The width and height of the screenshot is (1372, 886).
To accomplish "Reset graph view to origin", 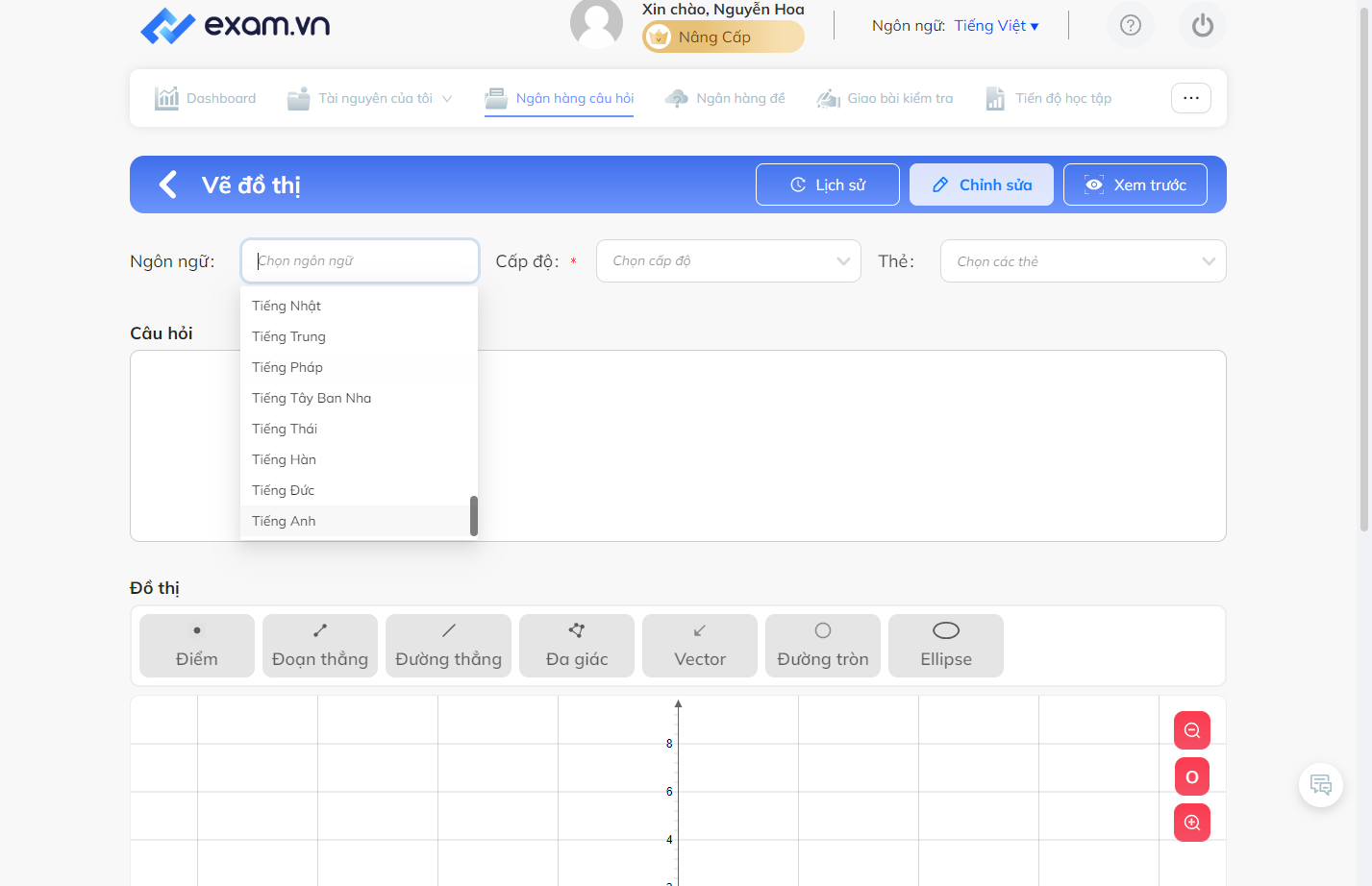I will click(1192, 776).
